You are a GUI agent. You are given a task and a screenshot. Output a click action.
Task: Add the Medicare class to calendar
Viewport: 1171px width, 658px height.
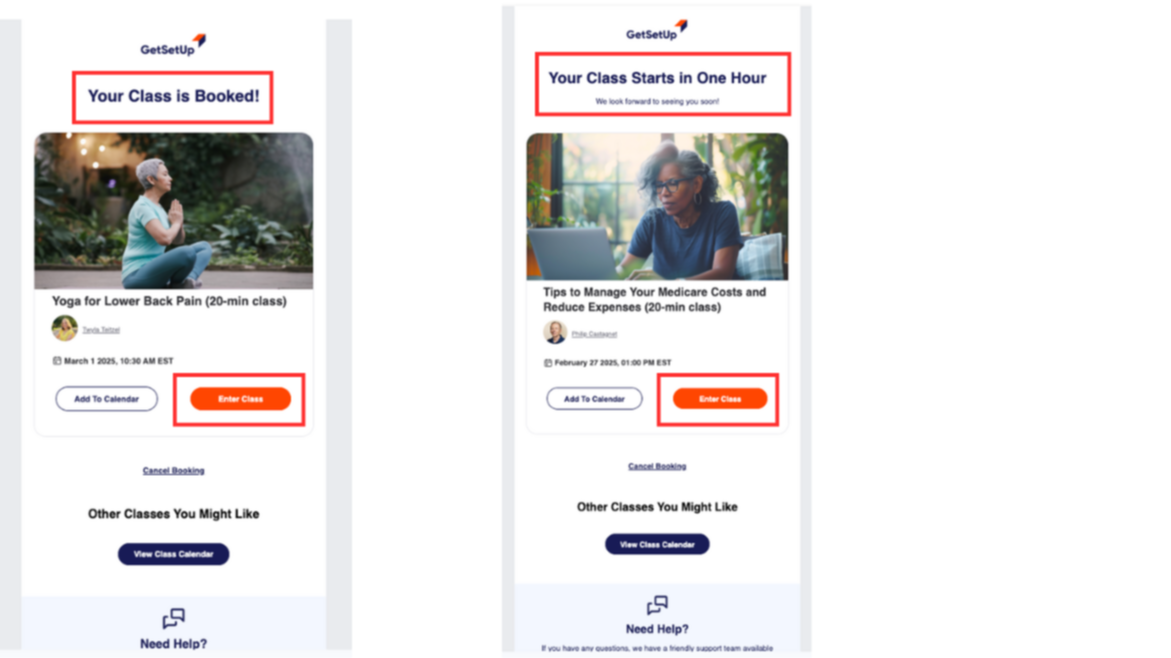coord(594,399)
